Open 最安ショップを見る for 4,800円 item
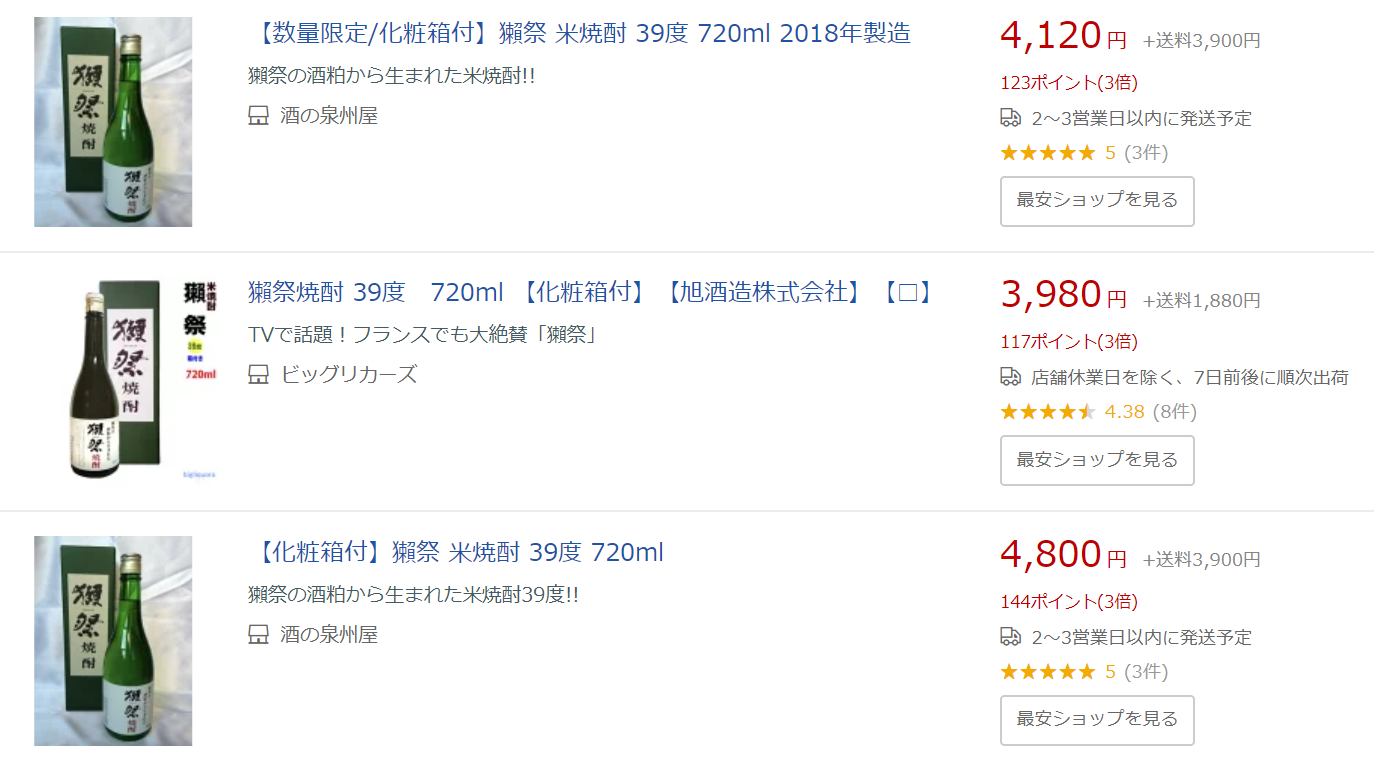The image size is (1374, 762). tap(1097, 720)
